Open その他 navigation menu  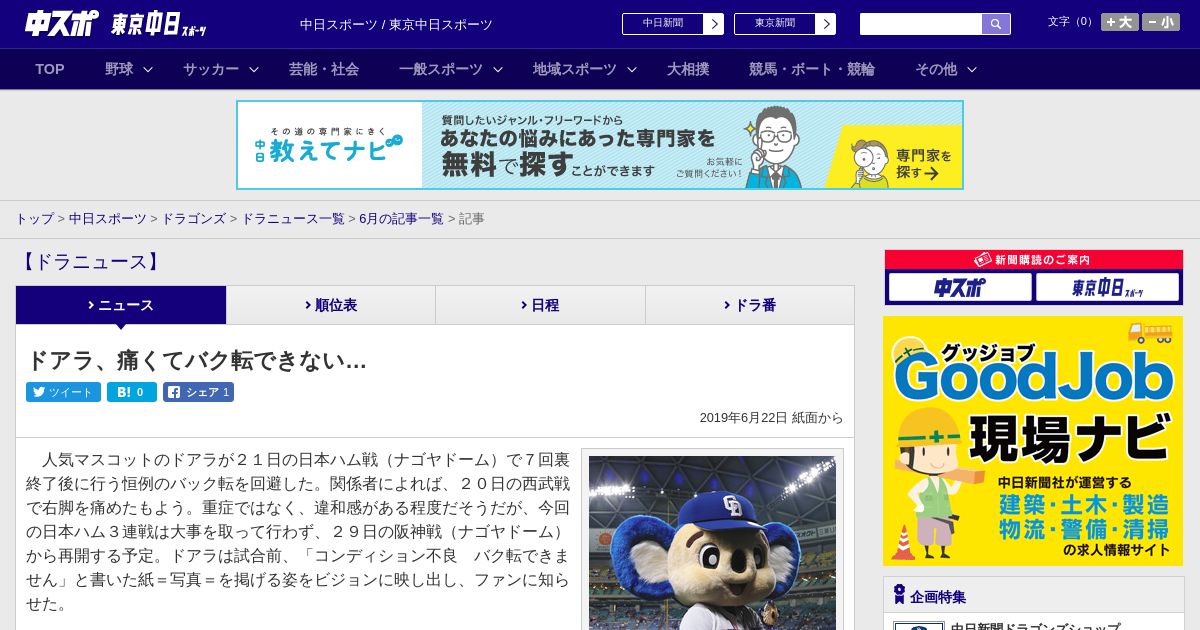click(936, 69)
